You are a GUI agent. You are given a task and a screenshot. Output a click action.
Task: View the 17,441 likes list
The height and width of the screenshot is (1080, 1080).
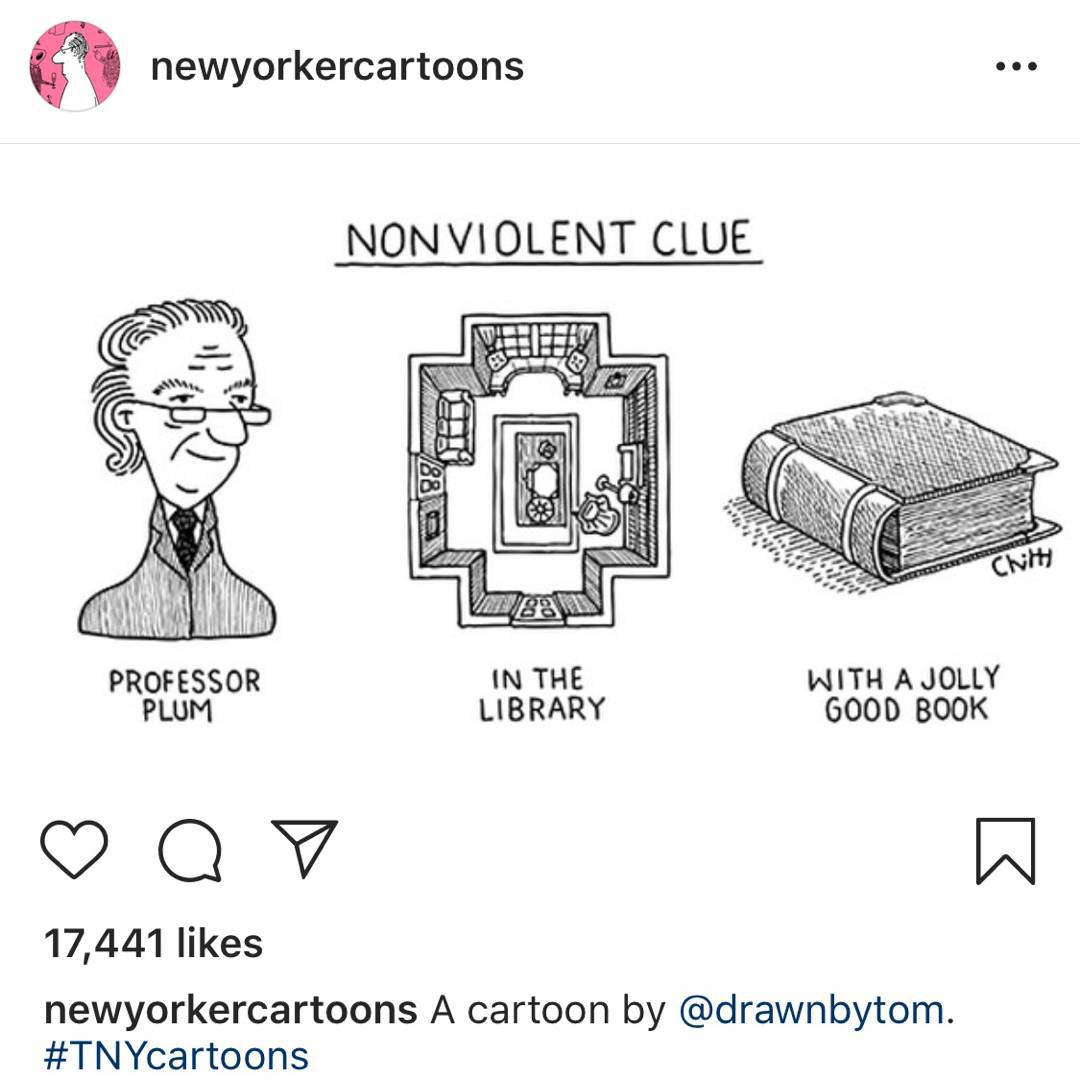point(153,943)
